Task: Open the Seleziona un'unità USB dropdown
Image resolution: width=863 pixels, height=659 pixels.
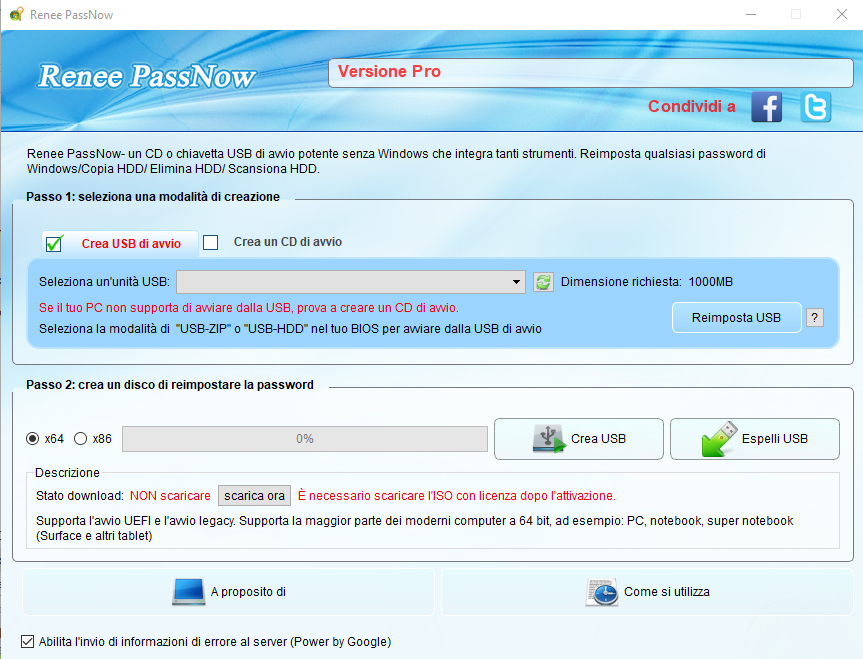Action: pos(351,282)
